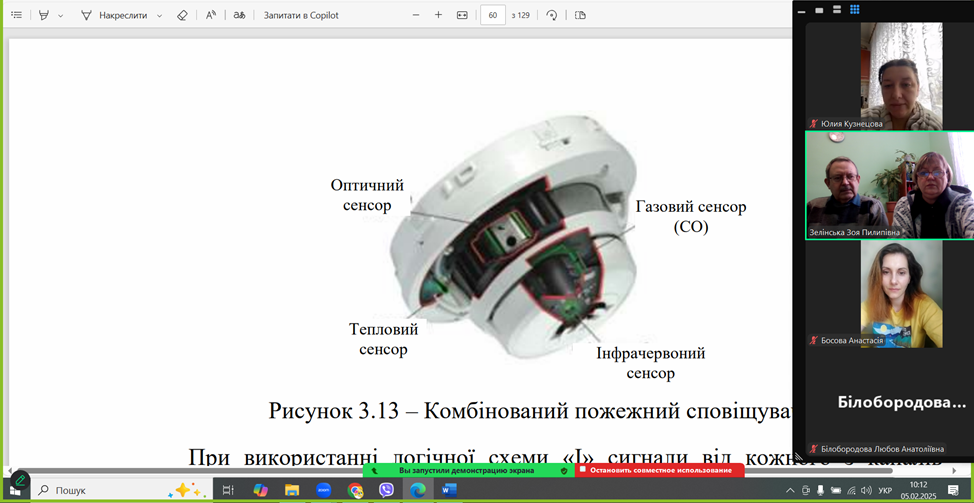Expand the highlighter options dropdown
This screenshot has width=974, height=503.
tap(61, 16)
